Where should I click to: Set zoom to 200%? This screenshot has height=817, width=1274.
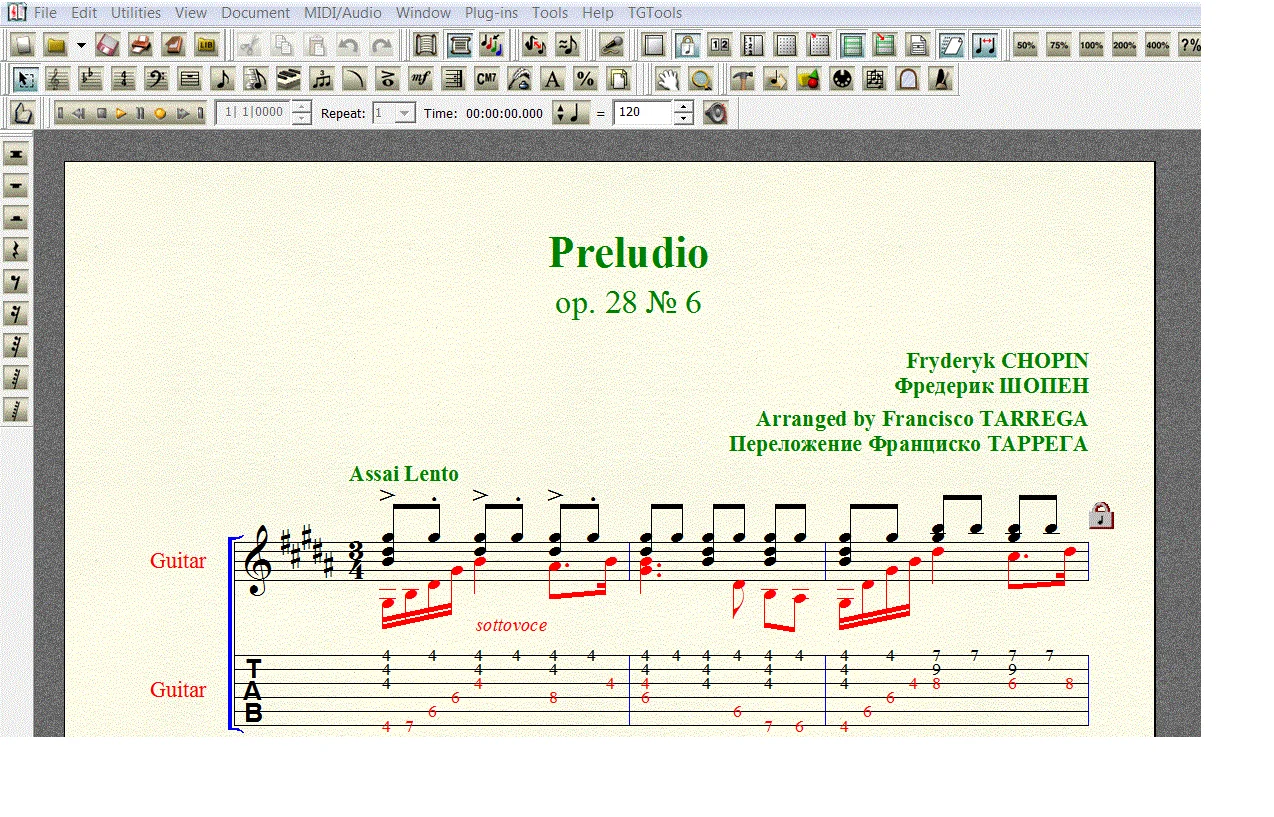coord(1125,45)
